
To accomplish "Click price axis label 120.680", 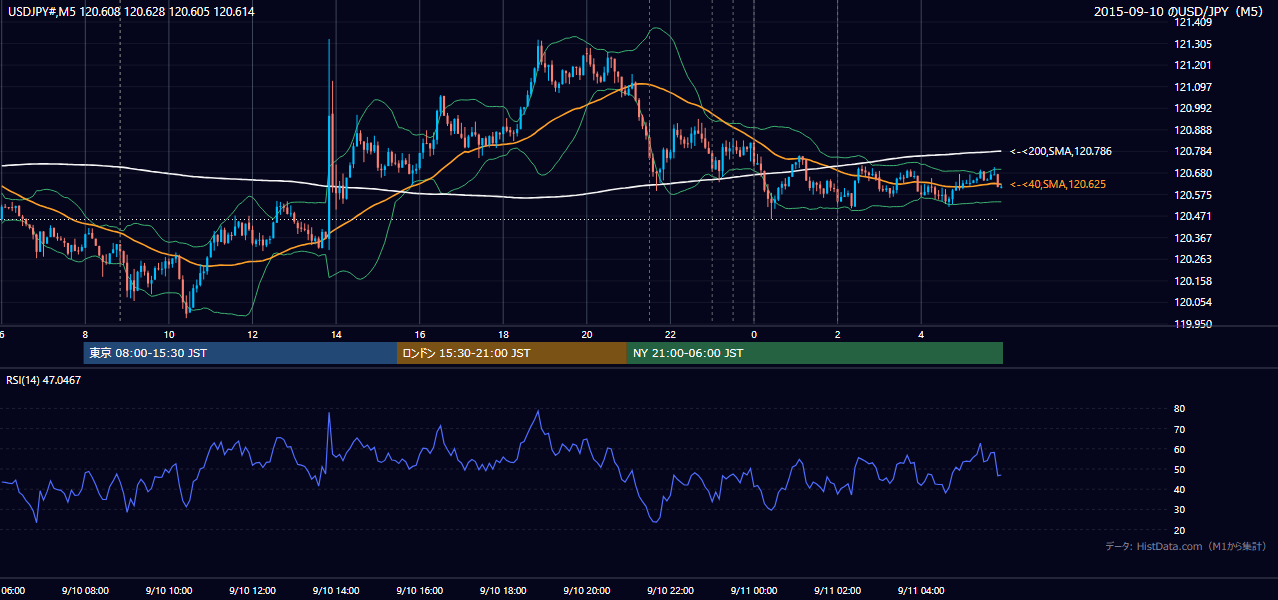I will (1195, 173).
